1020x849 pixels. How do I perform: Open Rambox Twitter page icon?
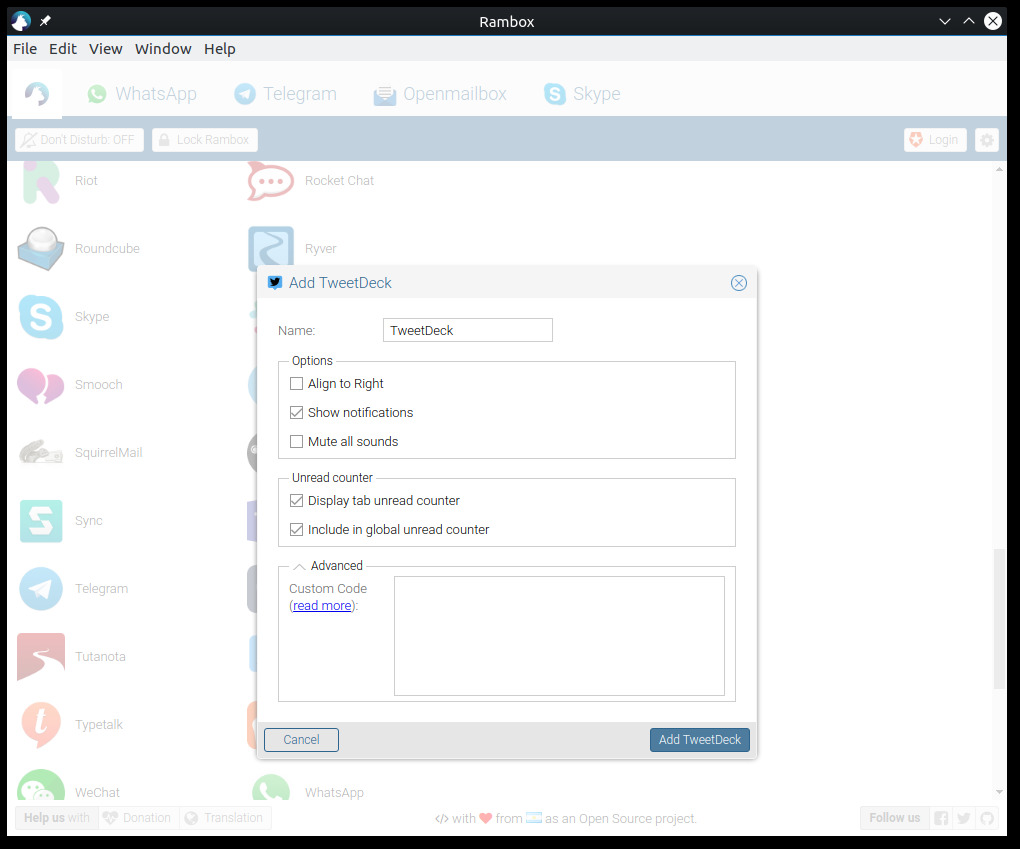click(964, 818)
